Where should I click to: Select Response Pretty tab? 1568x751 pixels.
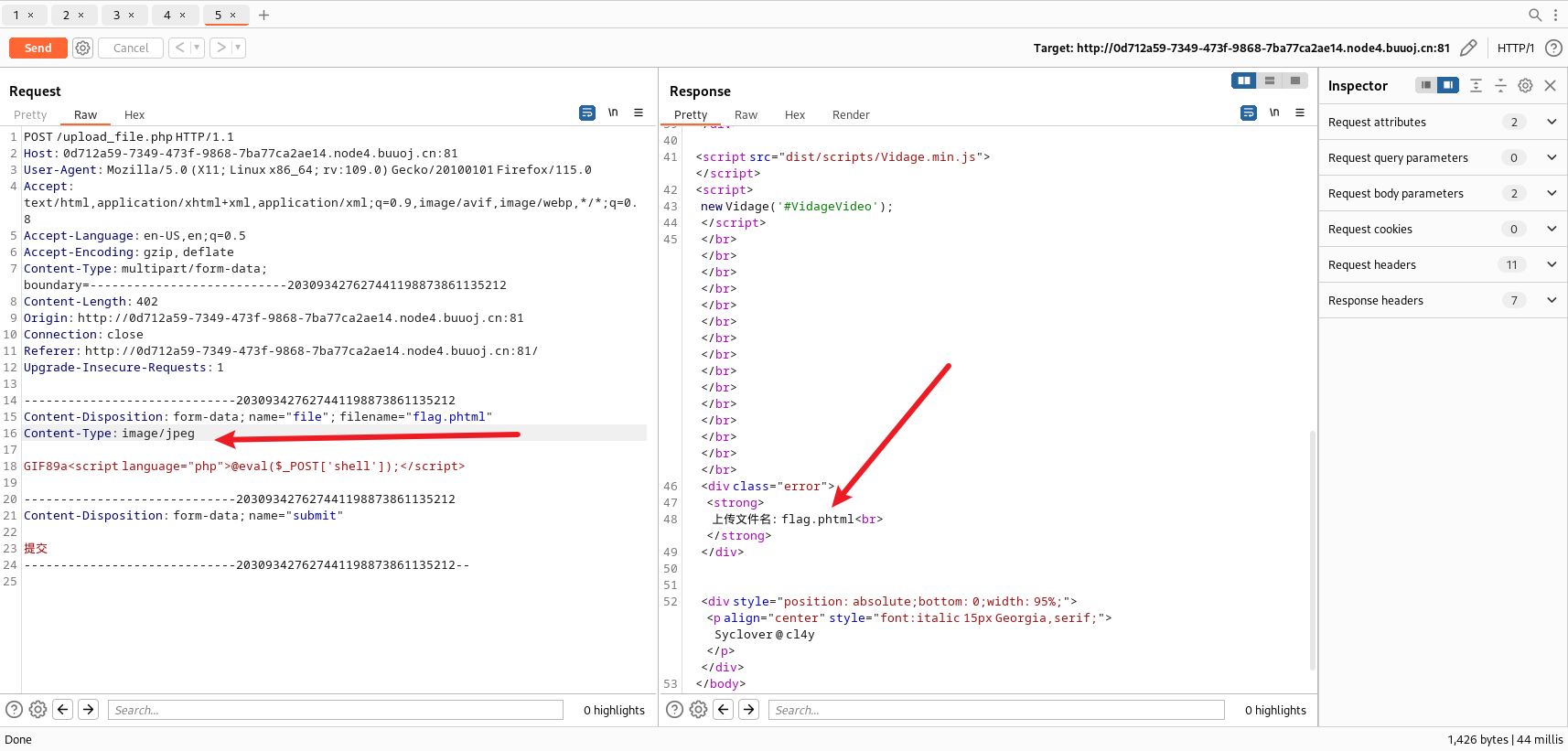click(x=691, y=114)
